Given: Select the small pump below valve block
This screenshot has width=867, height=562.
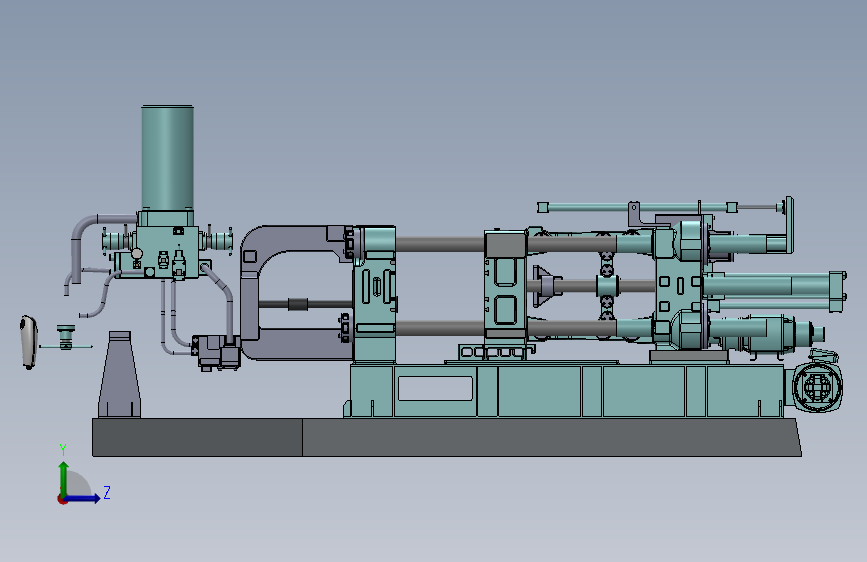Looking at the screenshot, I should (216, 352).
